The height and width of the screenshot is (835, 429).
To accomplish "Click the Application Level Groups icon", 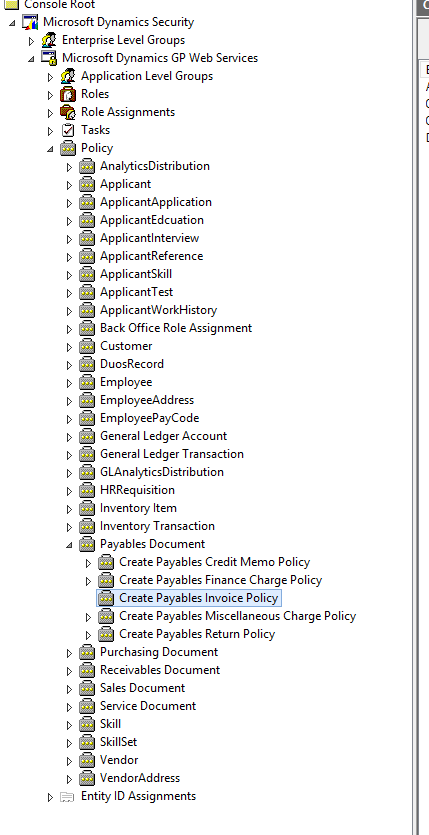I will (x=68, y=76).
